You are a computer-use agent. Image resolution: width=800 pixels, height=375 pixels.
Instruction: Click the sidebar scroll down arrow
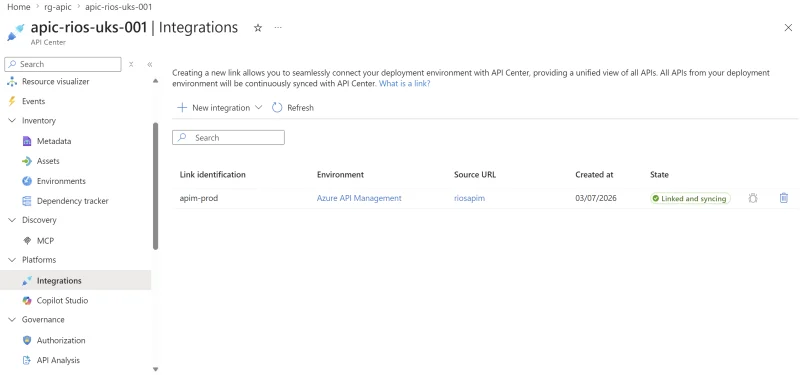[156, 369]
